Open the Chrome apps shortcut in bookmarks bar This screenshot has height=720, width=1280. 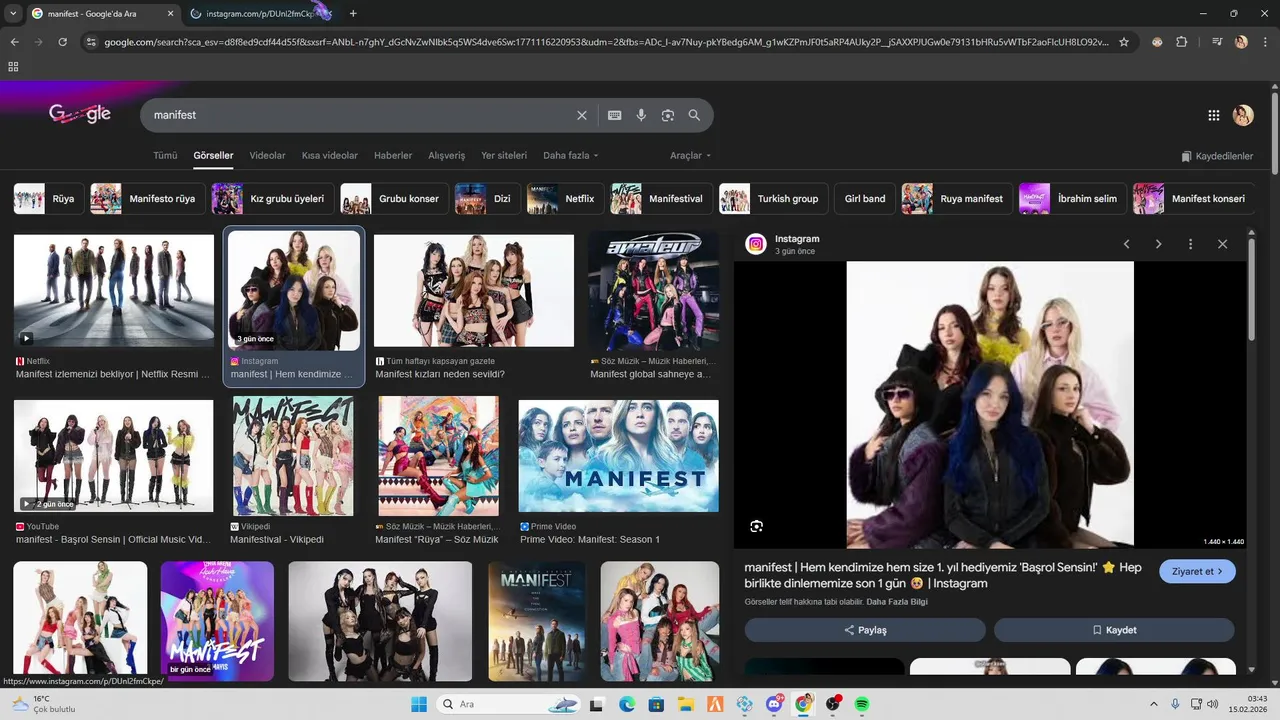[13, 66]
